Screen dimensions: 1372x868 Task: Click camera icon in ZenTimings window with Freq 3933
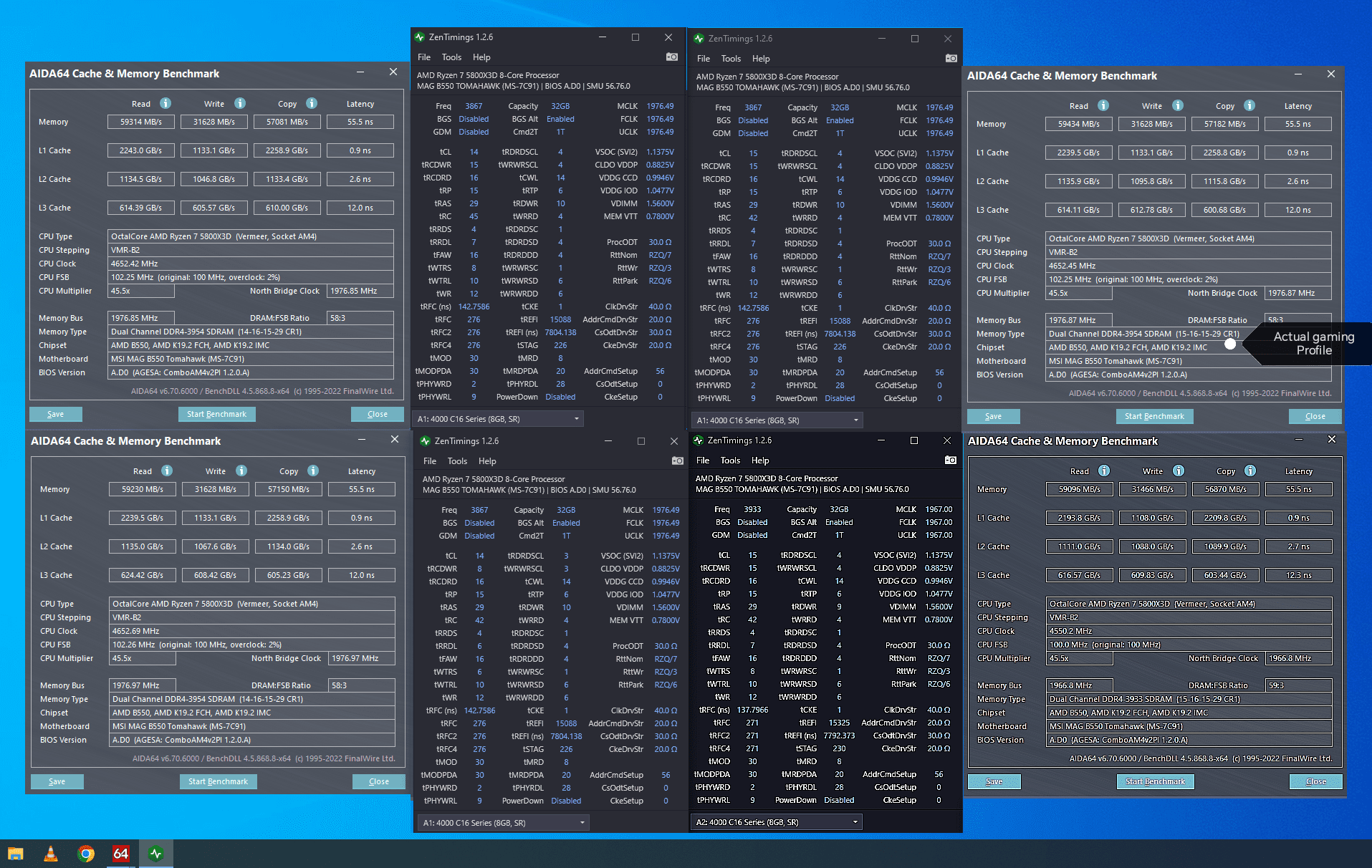coord(951,460)
